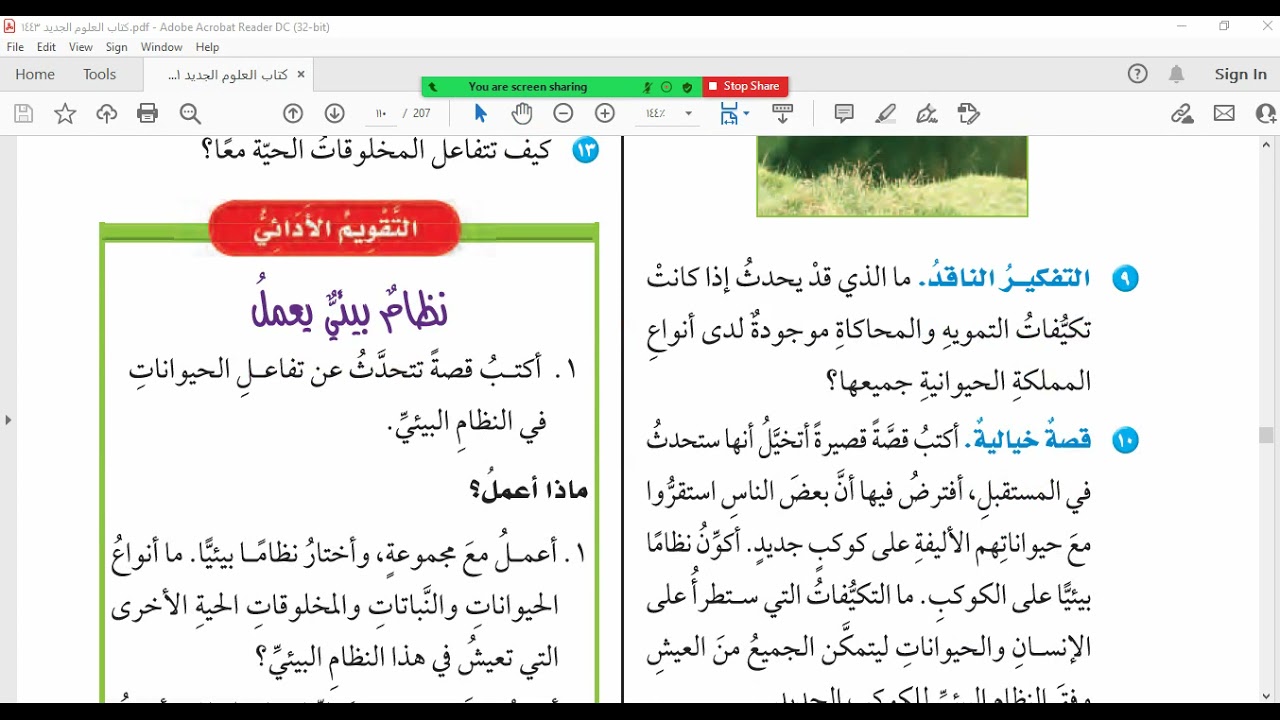
Task: Click the fit page icon
Action: (729, 114)
